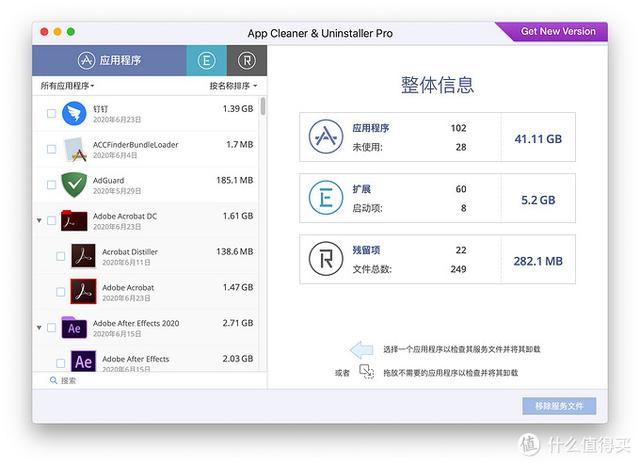This screenshot has height=466, width=640.
Task: Select the 钉钉 app icon
Action: coord(74,113)
